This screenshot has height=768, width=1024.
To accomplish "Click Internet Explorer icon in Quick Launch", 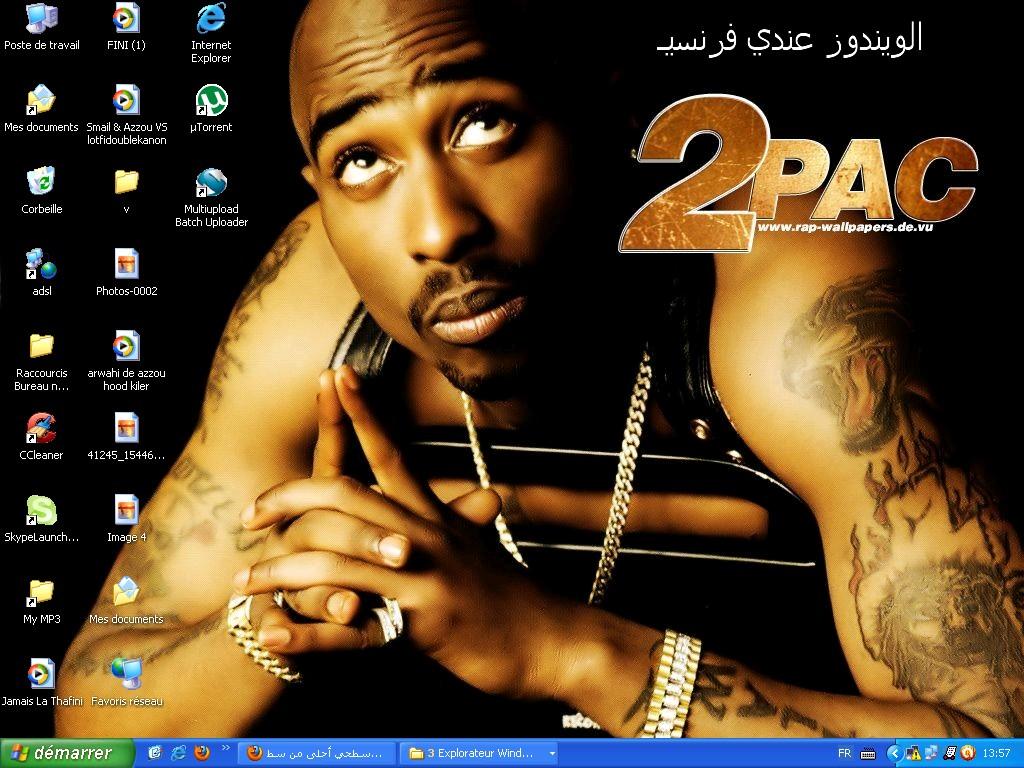I will point(178,753).
